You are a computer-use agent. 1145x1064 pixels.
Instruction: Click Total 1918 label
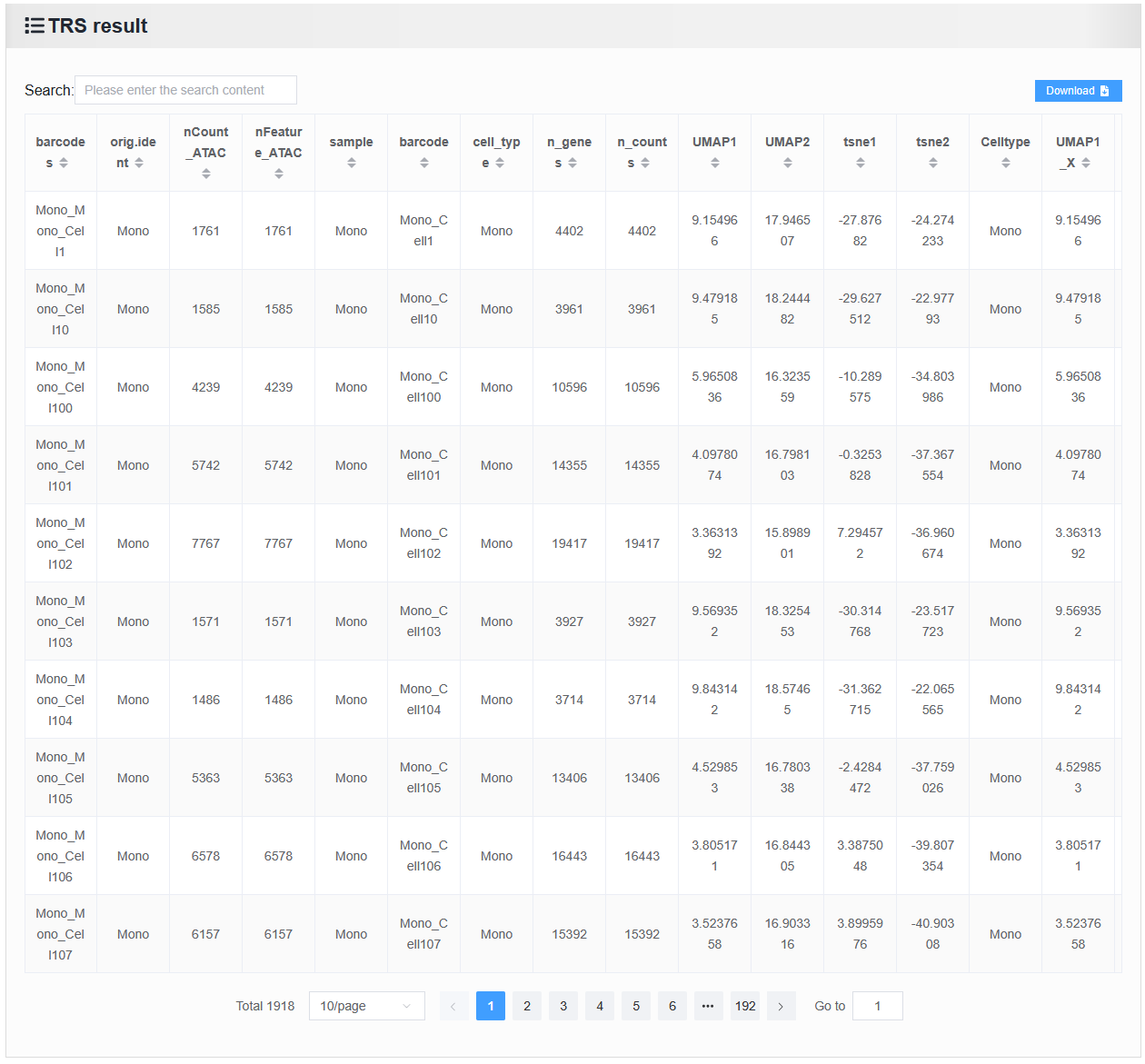coord(265,1006)
